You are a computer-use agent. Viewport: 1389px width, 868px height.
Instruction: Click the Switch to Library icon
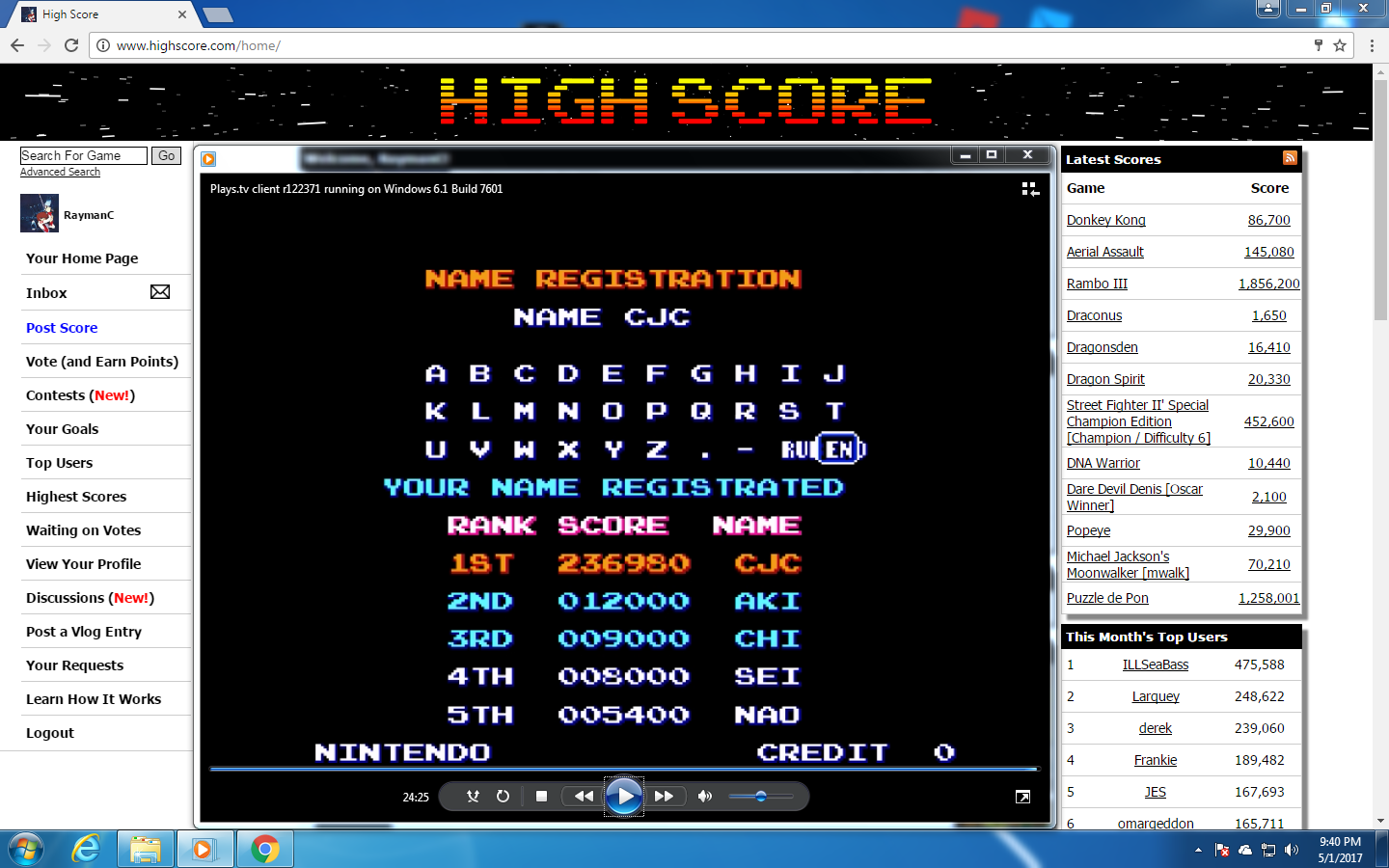point(1030,189)
